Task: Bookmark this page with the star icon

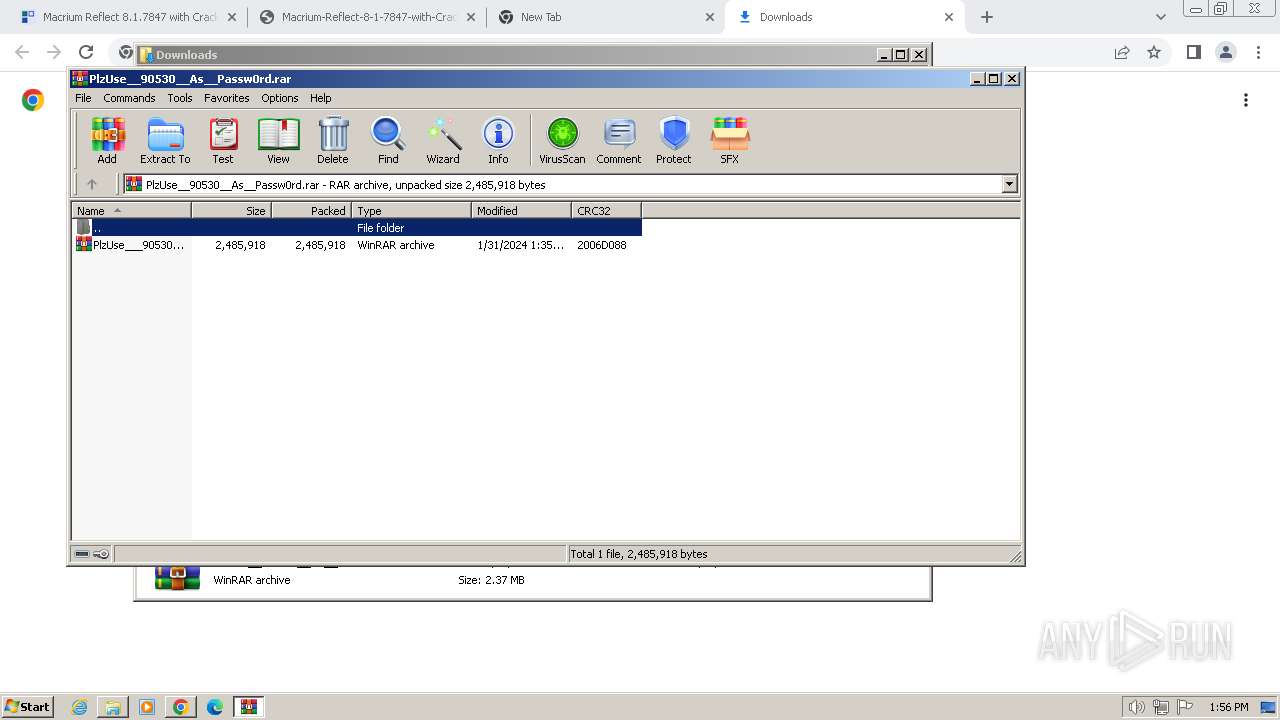Action: tap(1154, 52)
